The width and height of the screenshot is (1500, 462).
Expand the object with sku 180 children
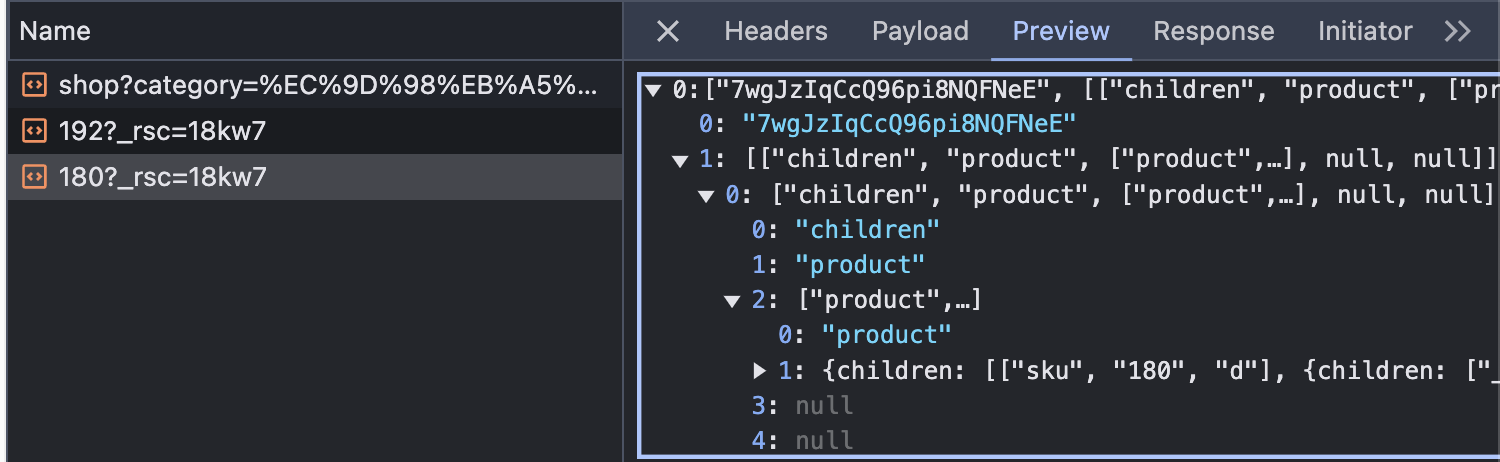tap(760, 371)
